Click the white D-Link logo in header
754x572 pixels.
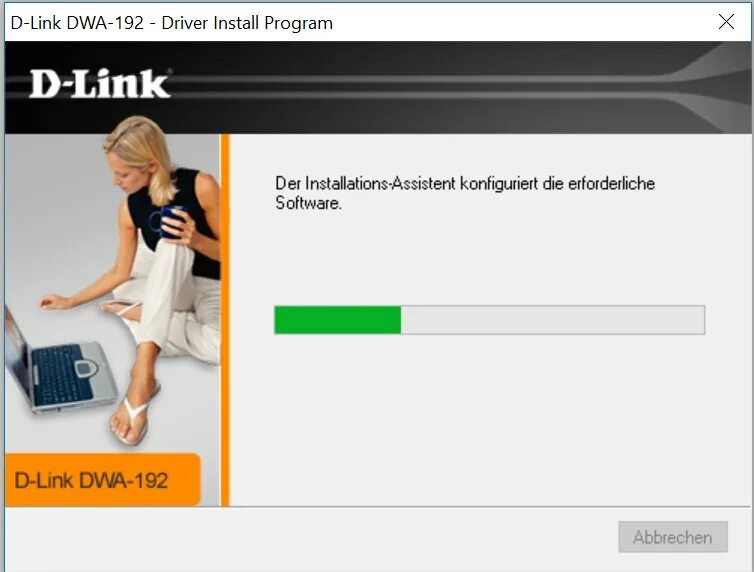pos(100,84)
